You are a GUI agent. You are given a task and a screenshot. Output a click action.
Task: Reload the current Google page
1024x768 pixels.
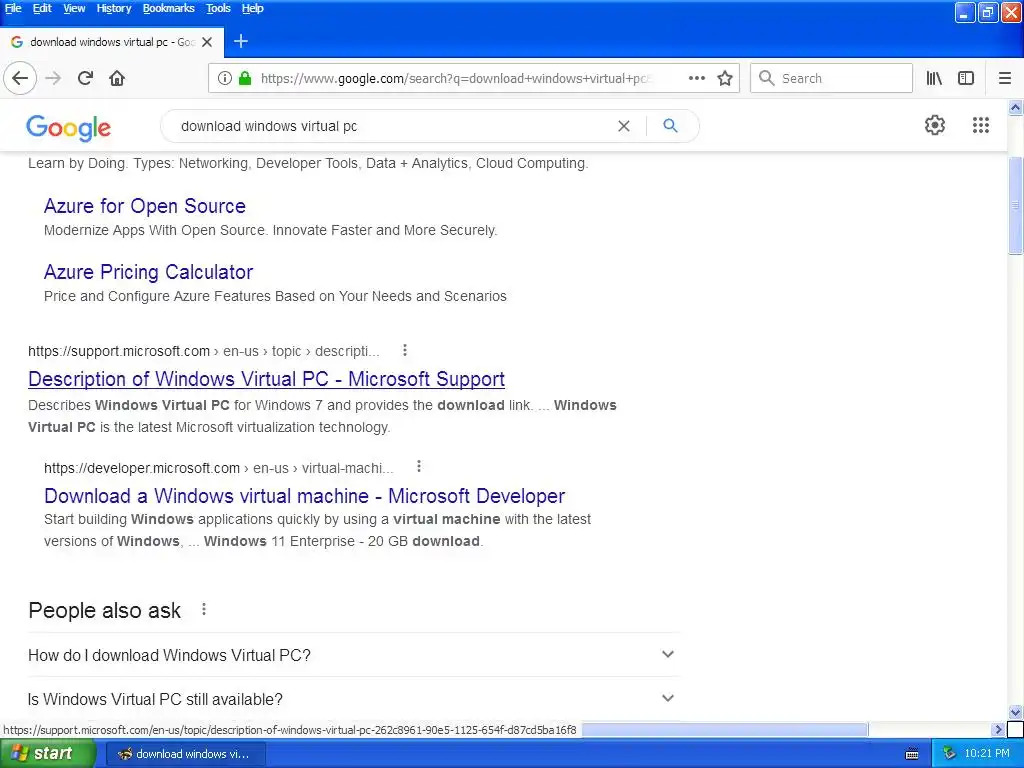85,78
